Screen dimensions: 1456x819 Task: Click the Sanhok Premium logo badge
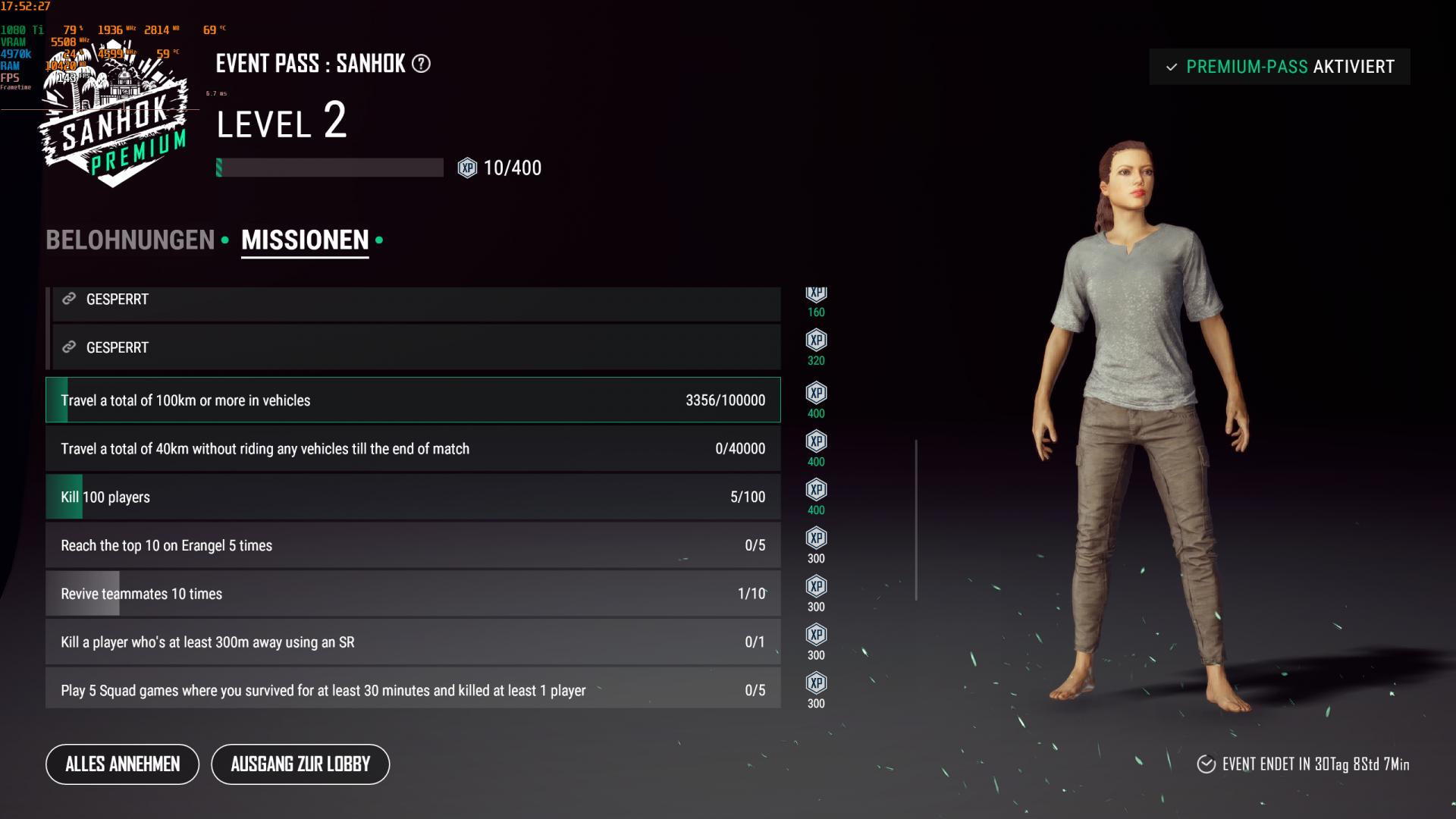point(115,114)
